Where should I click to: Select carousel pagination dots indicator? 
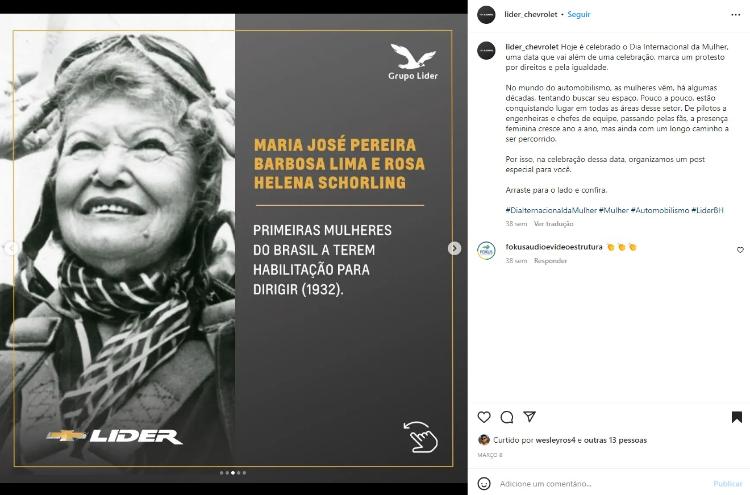click(x=233, y=473)
